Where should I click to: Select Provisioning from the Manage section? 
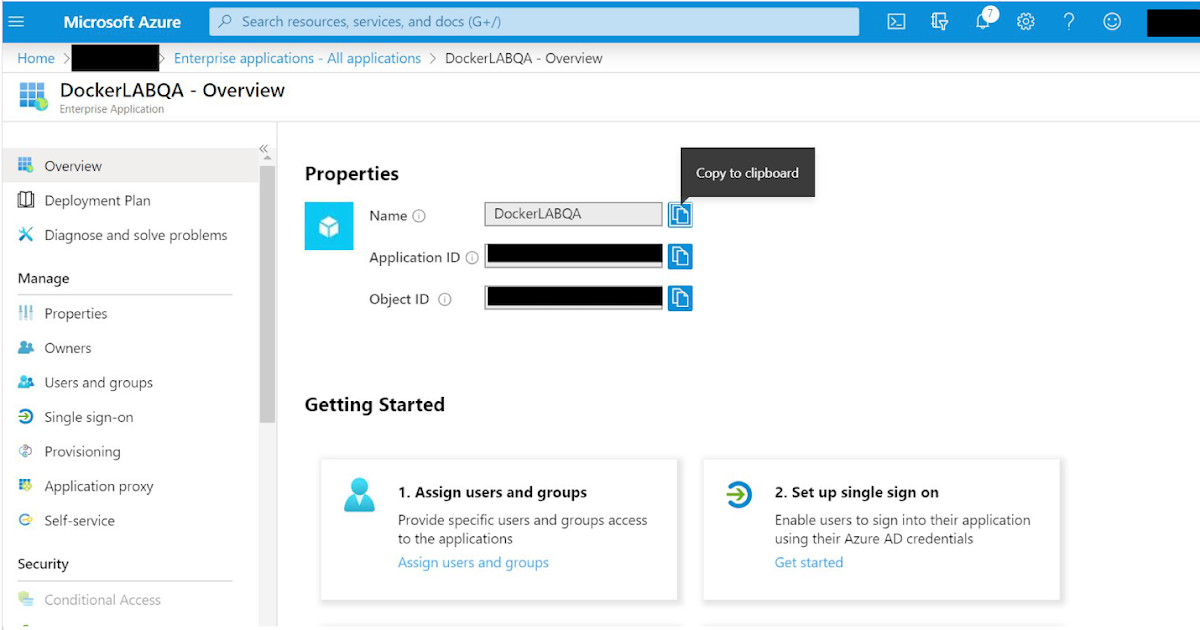pos(82,451)
